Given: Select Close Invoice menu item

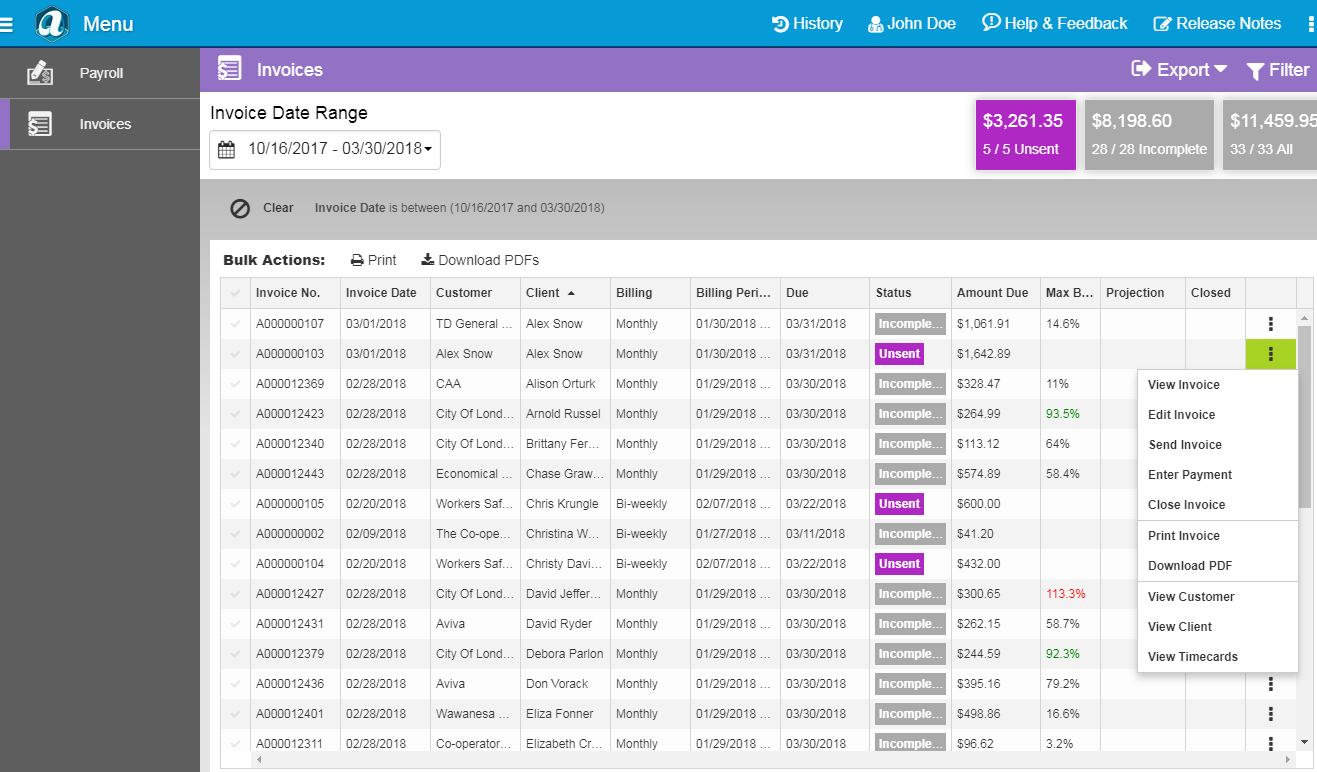Looking at the screenshot, I should (1217, 505).
